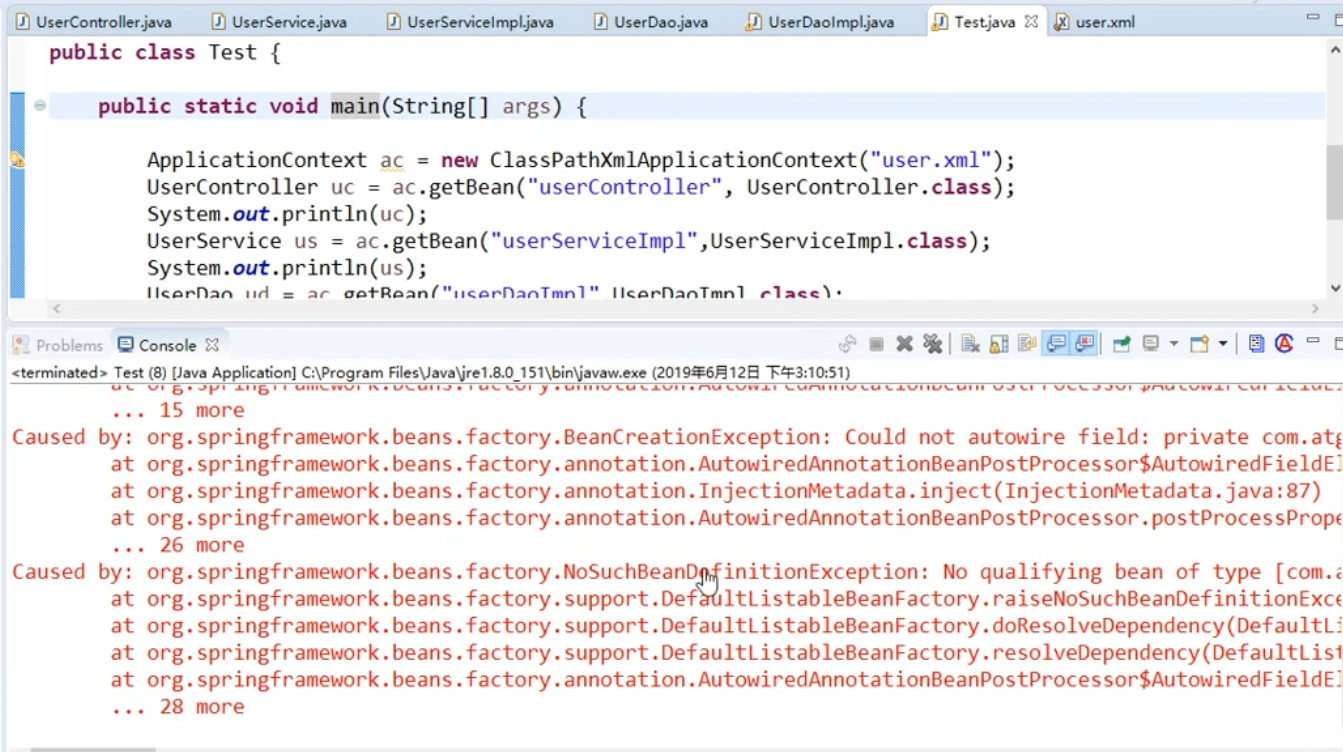Click the 'ac' variable in ApplicationContext line
Viewport: 1343px width, 752px height.
(392, 160)
